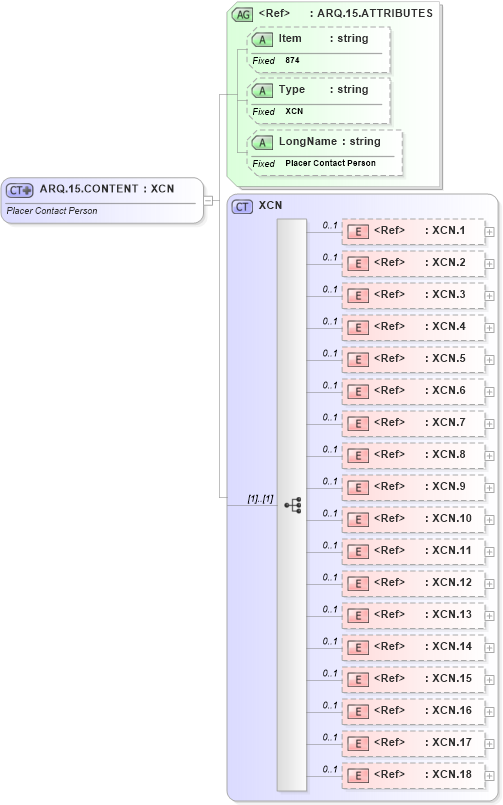Expand the XCN.8 element
The height and width of the screenshot is (805, 503).
489,456
